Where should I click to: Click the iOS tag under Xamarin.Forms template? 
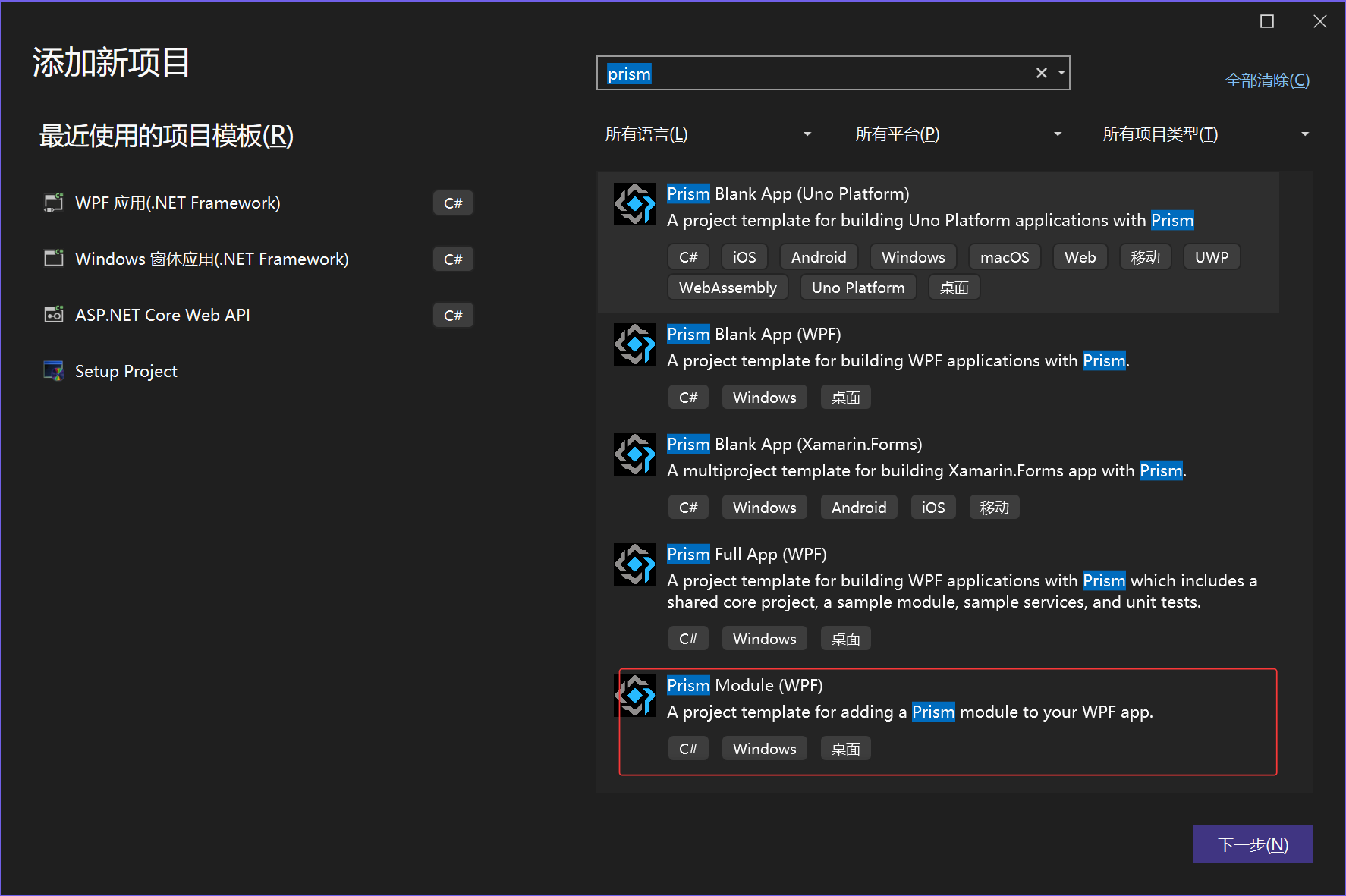coord(933,508)
